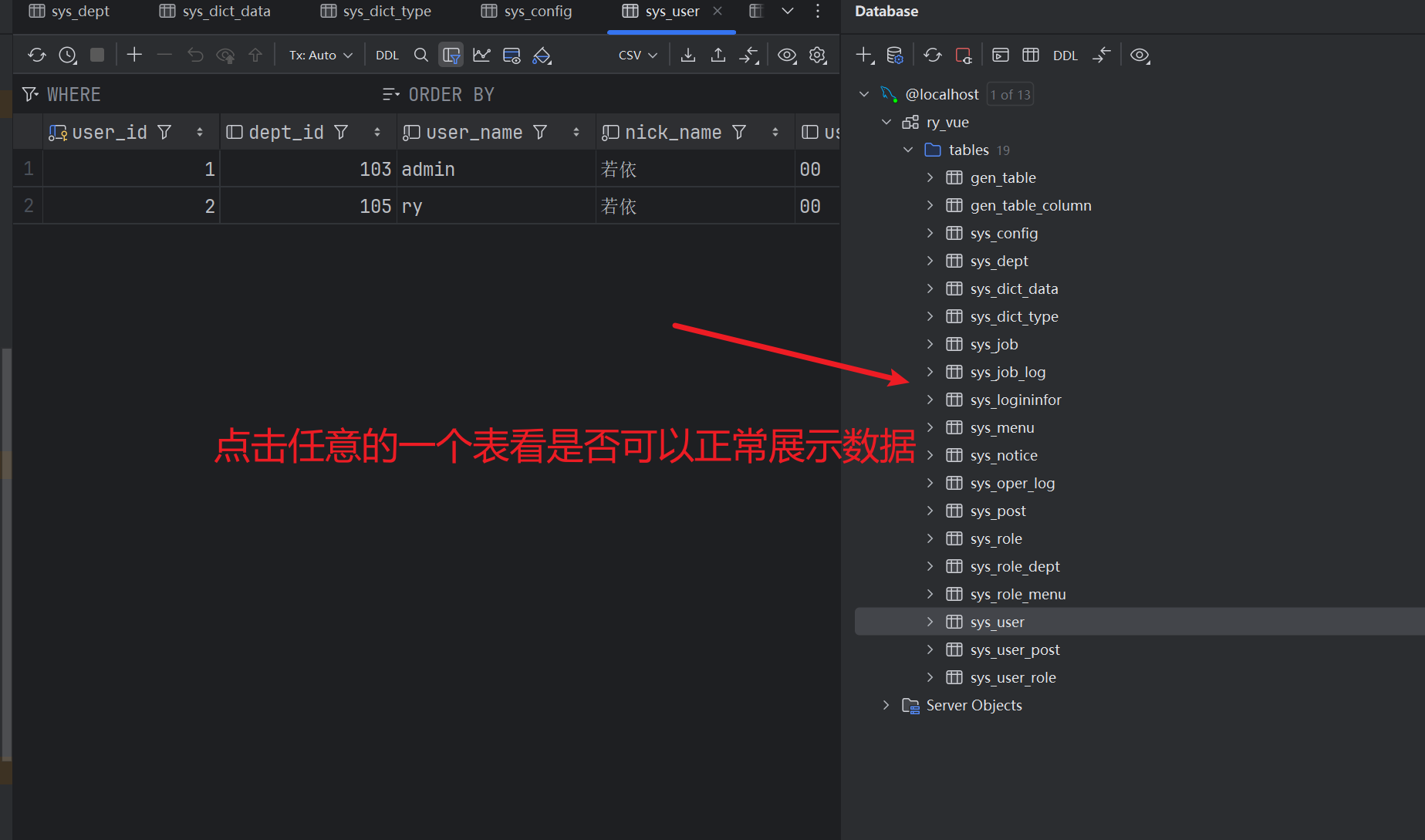Stop the running query
This screenshot has height=840, width=1425.
[x=97, y=55]
